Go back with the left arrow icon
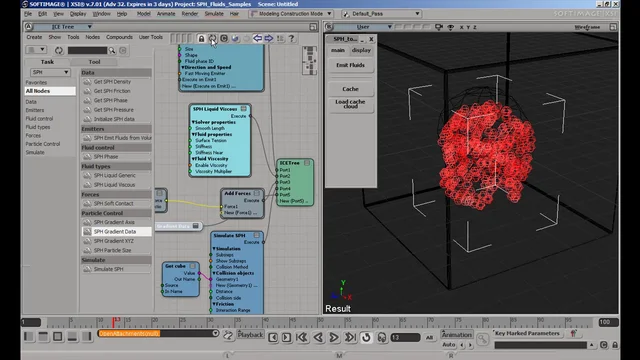The width and height of the screenshot is (640, 360). click(258, 38)
